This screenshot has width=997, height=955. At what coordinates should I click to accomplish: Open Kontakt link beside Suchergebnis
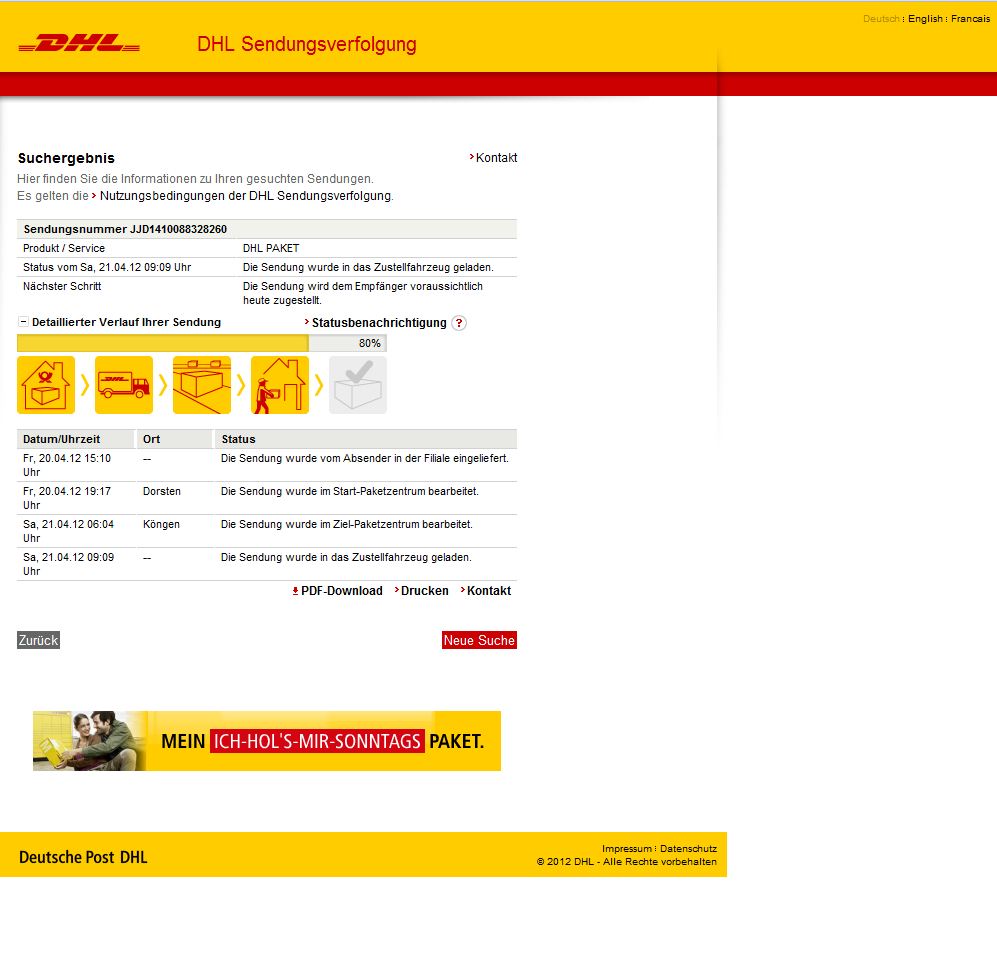coord(493,158)
